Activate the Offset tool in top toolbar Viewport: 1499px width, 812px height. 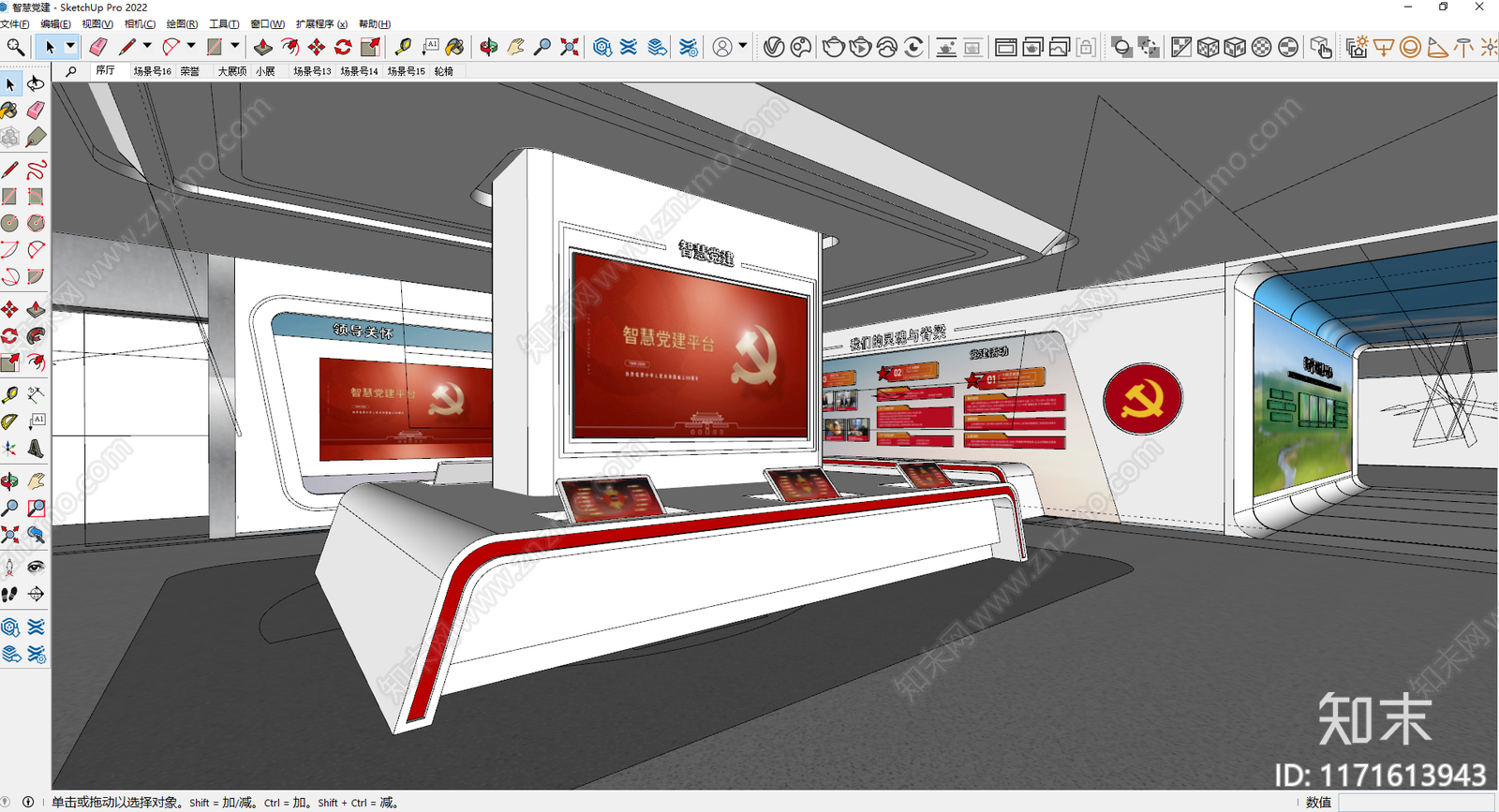(290, 47)
